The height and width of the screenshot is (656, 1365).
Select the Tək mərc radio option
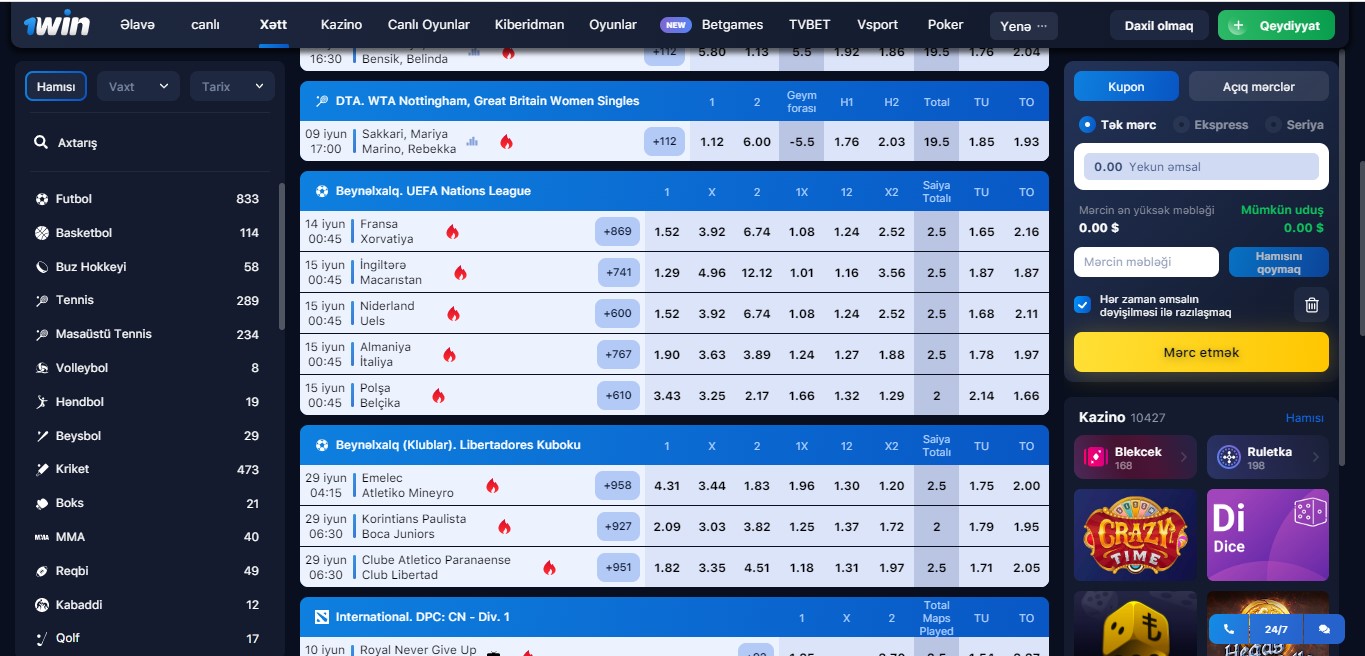(x=1087, y=125)
